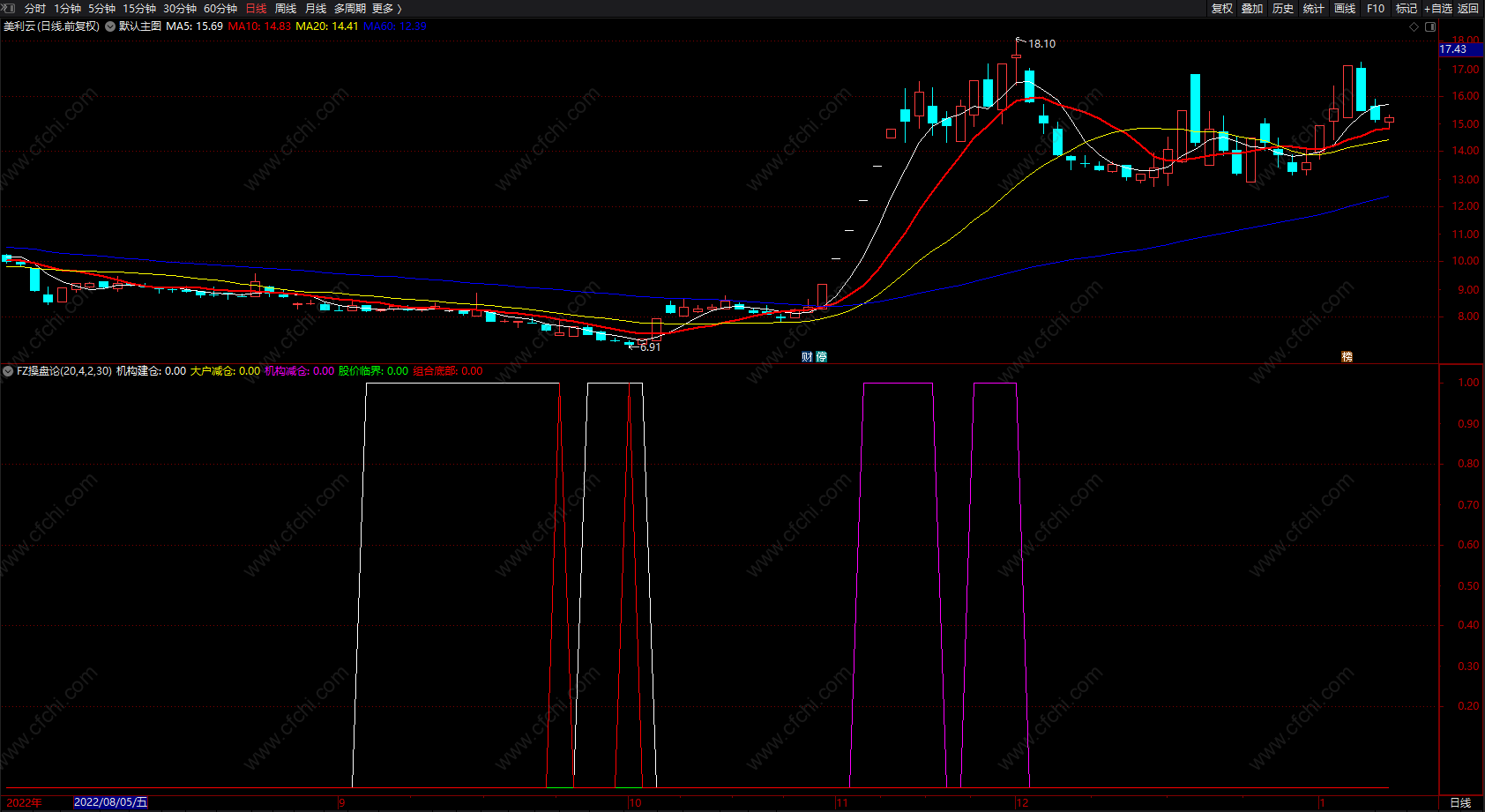Switch to 15分钟 period tab

pos(139,9)
